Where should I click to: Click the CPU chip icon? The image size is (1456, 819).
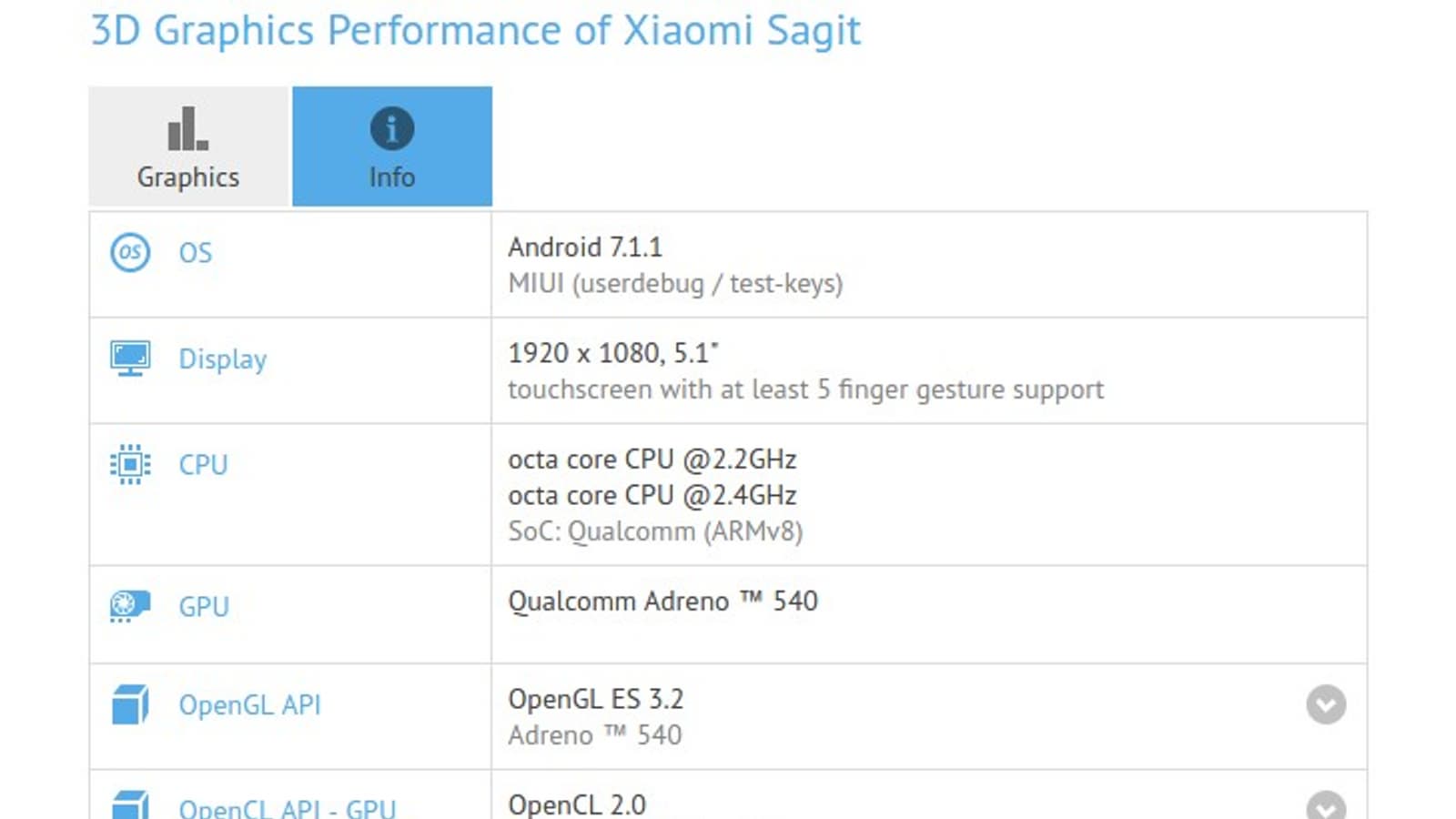coord(130,464)
